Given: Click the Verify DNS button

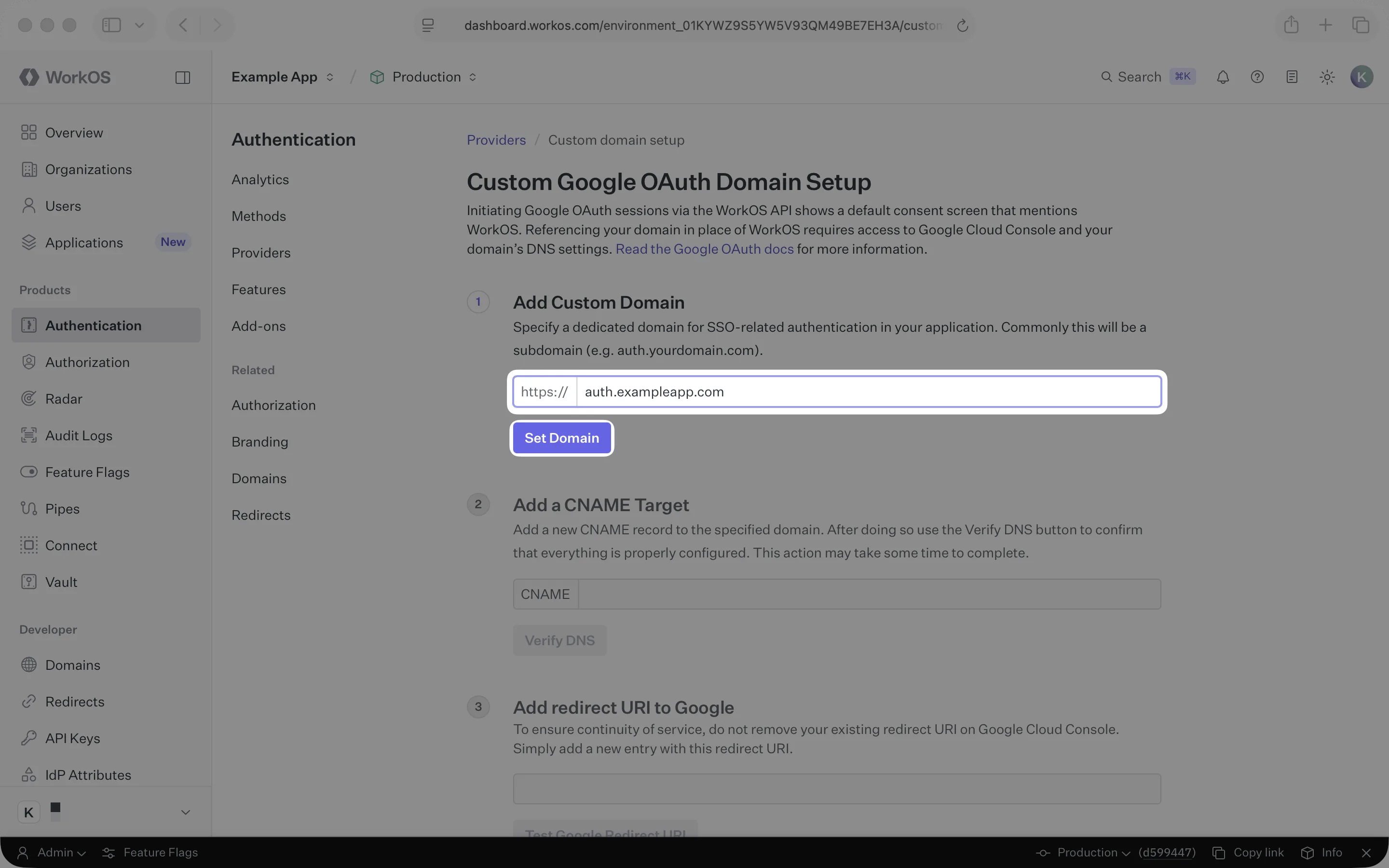Looking at the screenshot, I should coord(559,640).
